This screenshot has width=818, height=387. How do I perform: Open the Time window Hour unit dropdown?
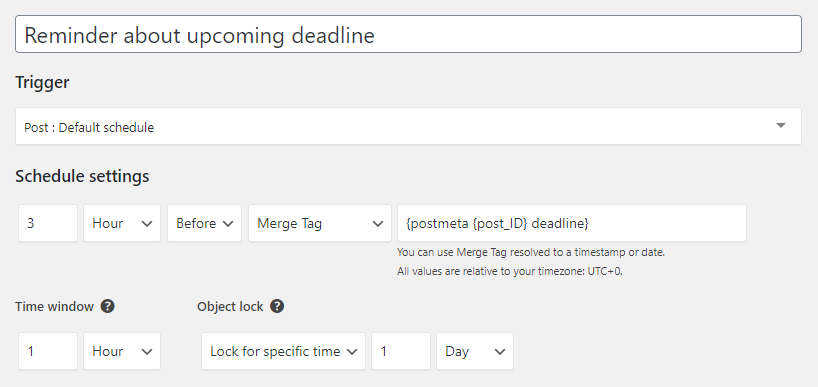(x=122, y=351)
